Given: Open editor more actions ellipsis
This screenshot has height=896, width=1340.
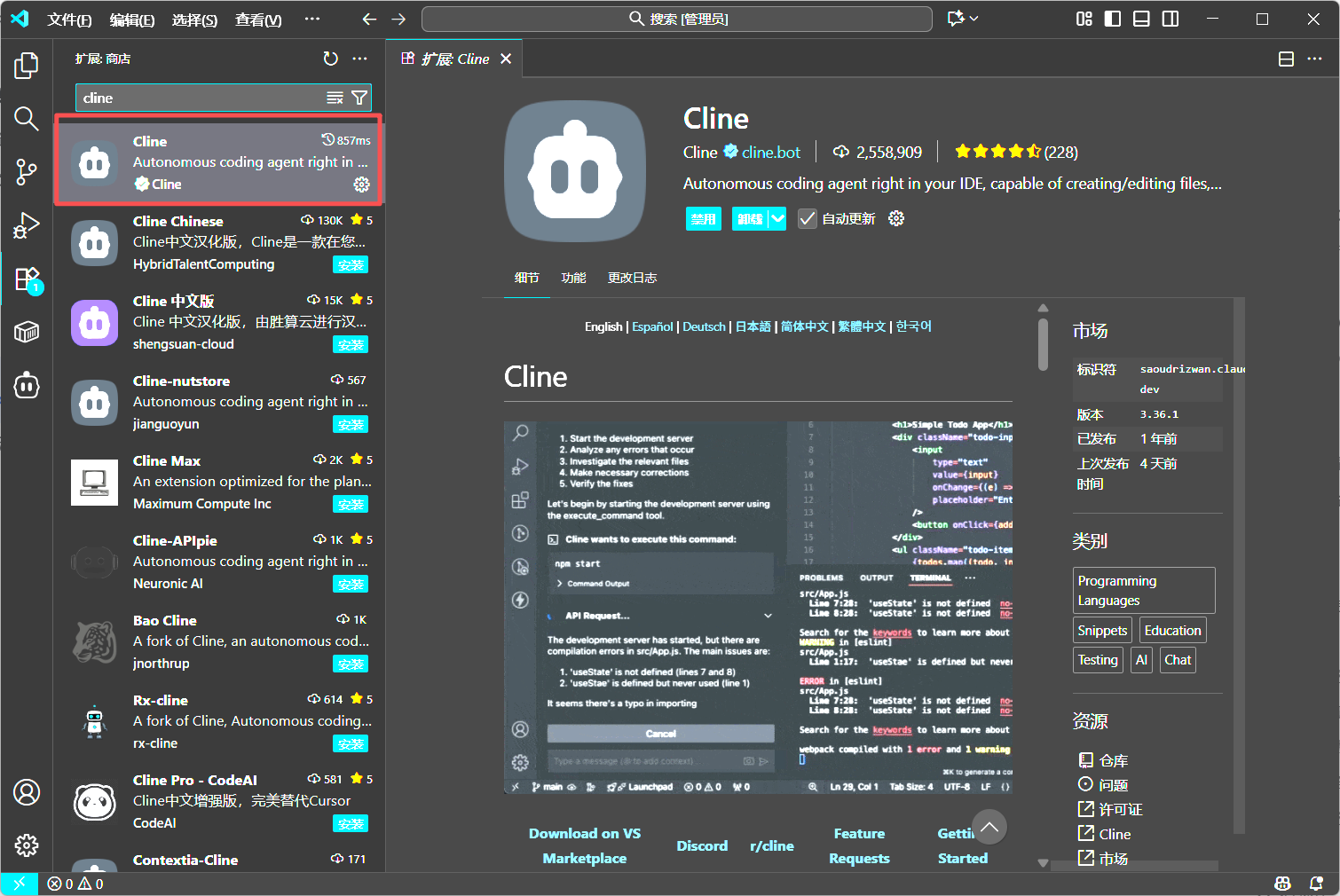Looking at the screenshot, I should (1314, 59).
